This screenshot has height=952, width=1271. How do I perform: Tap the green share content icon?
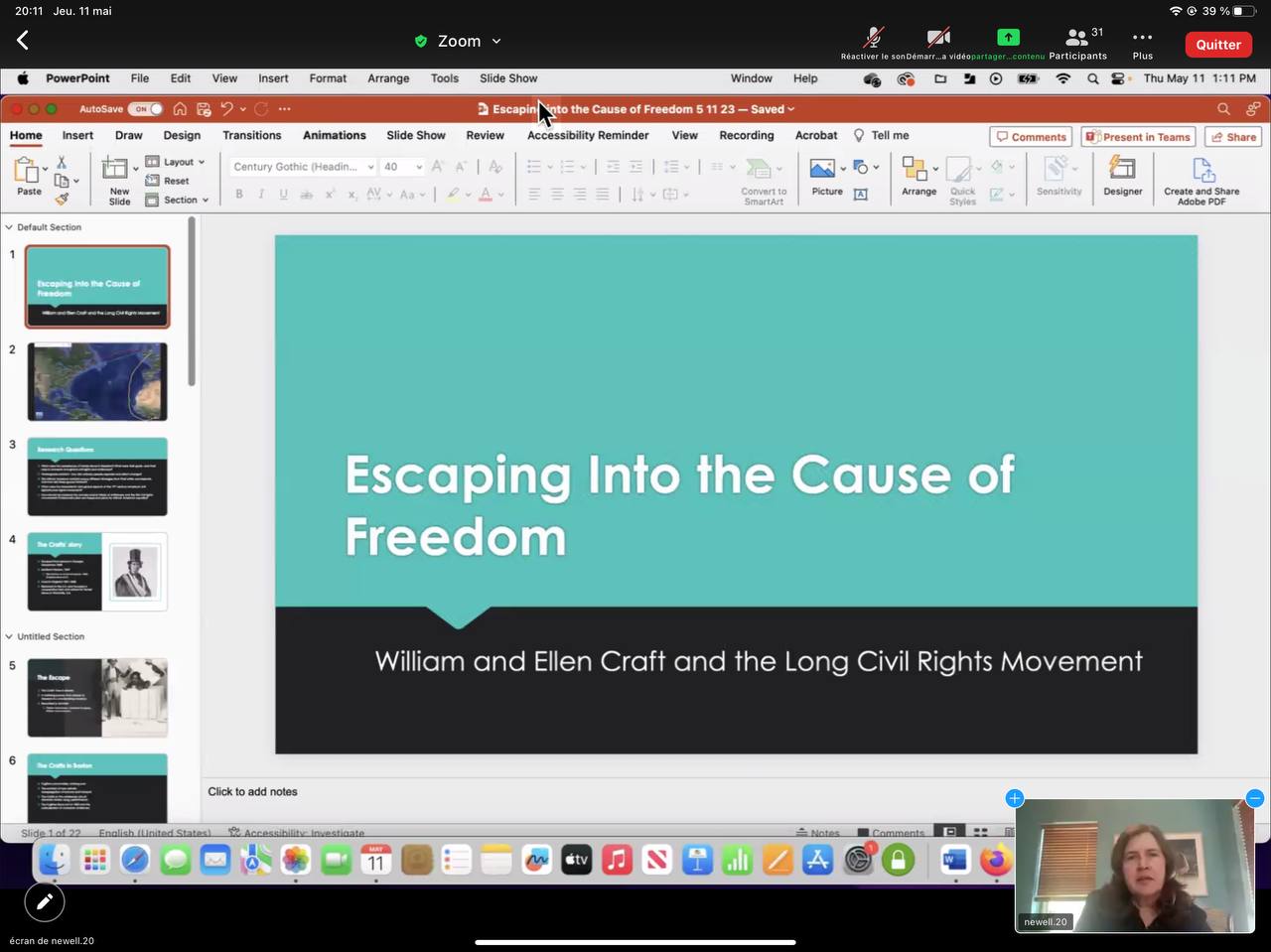(1008, 38)
